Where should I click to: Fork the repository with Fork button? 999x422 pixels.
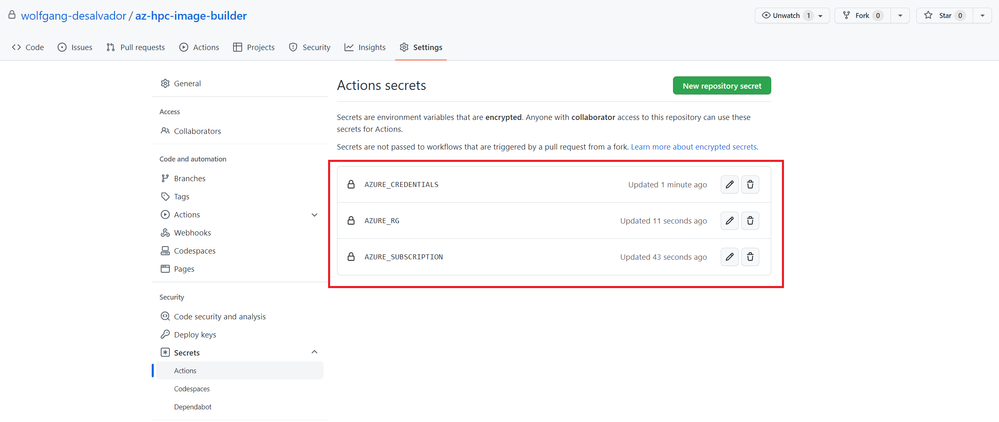(863, 15)
